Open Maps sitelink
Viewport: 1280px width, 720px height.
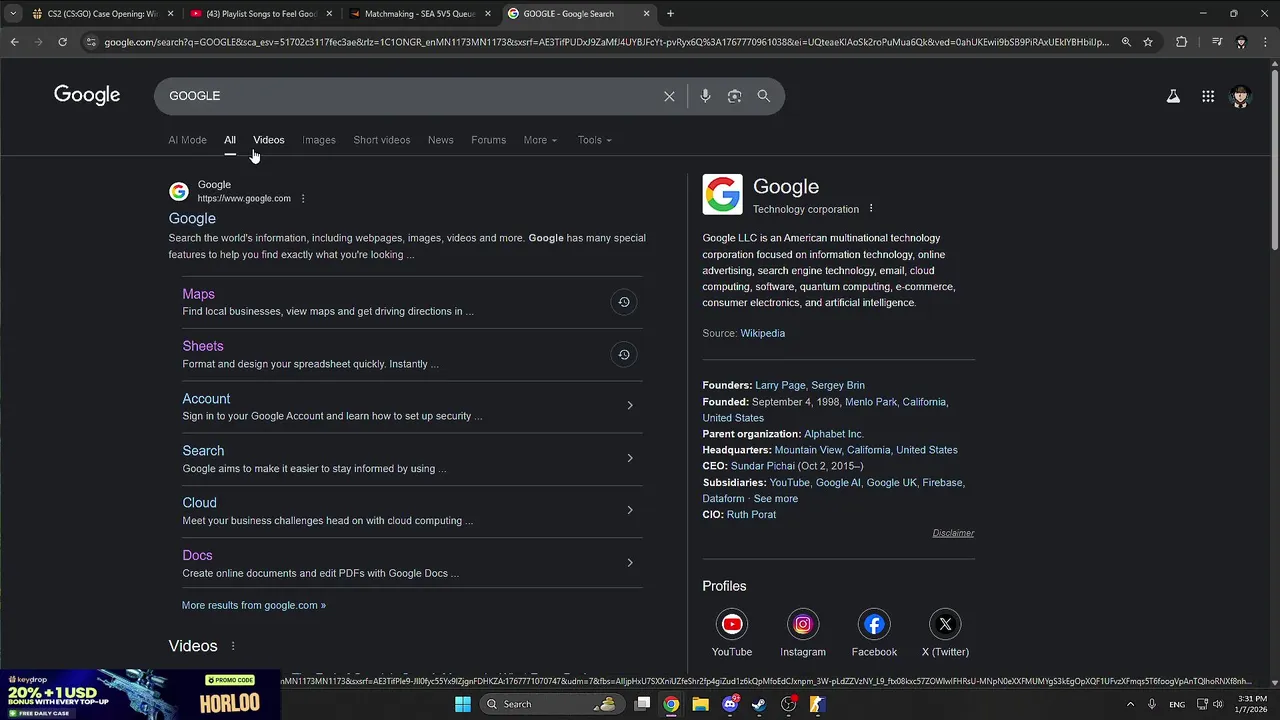(198, 294)
